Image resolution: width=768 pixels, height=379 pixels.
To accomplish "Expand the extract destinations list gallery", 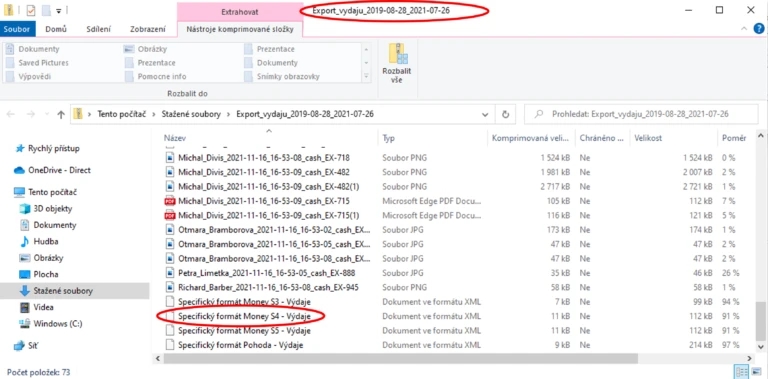I will click(x=366, y=76).
